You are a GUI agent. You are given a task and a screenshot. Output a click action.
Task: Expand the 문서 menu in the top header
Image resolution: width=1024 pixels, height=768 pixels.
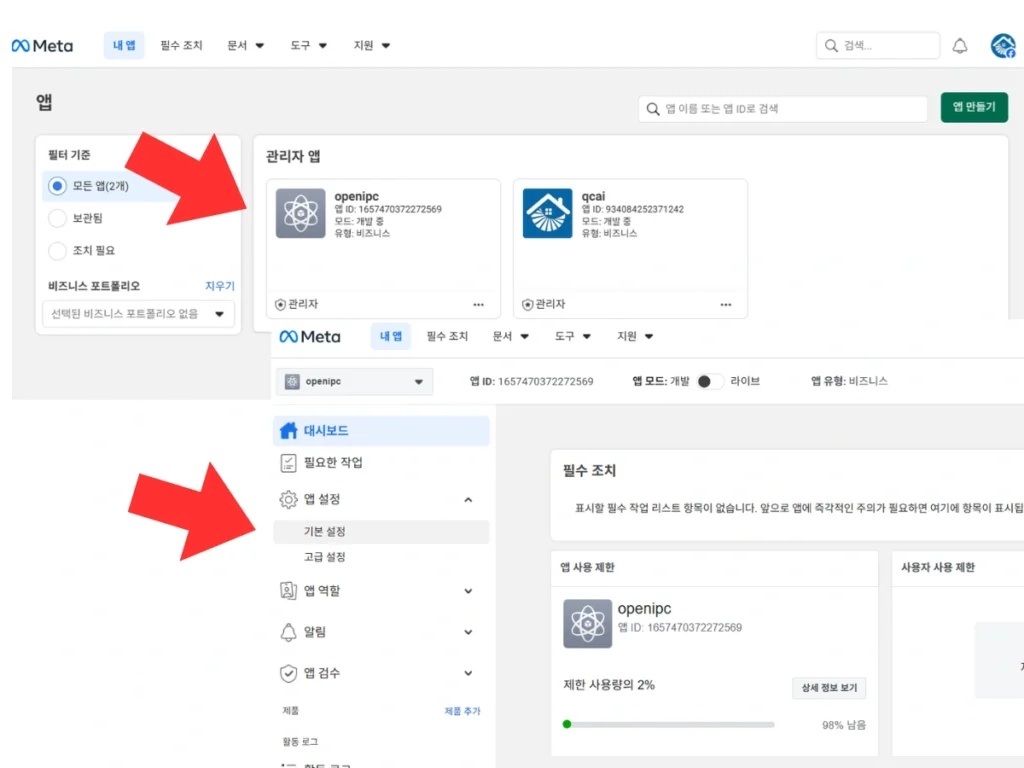[246, 46]
